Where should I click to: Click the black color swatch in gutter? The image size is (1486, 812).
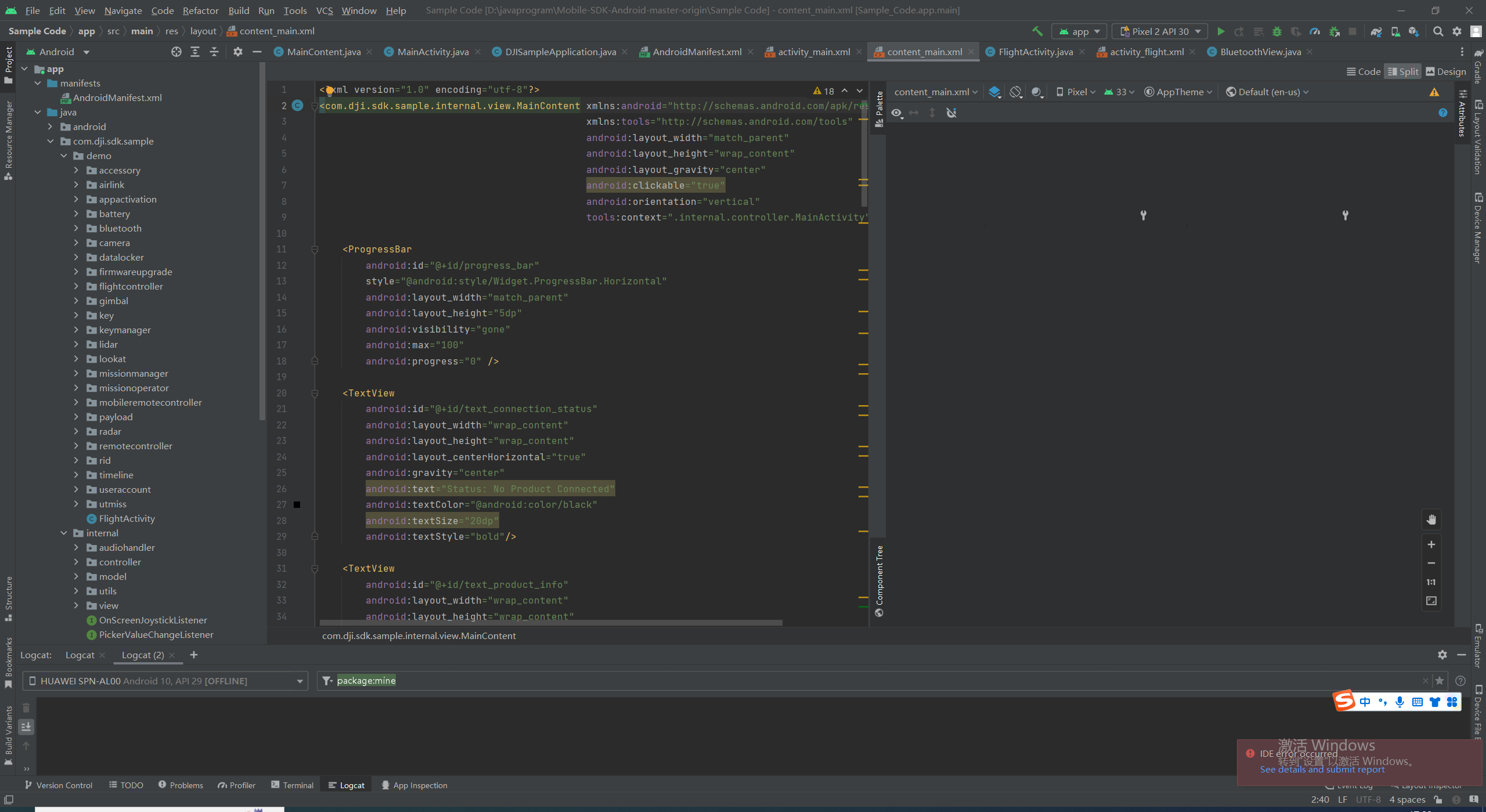[297, 505]
